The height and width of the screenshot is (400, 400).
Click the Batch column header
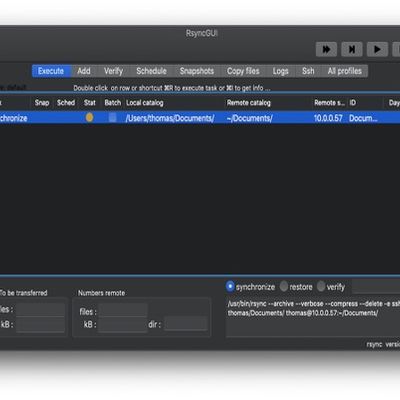point(113,103)
